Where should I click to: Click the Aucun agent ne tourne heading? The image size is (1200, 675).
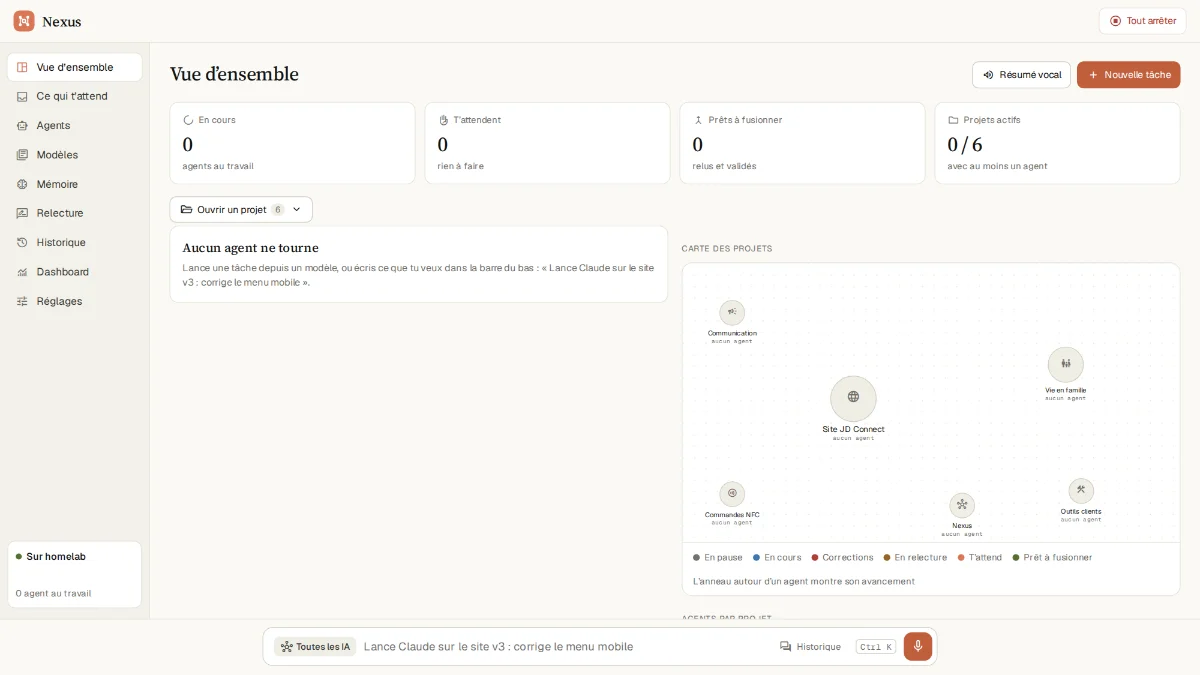tap(250, 248)
